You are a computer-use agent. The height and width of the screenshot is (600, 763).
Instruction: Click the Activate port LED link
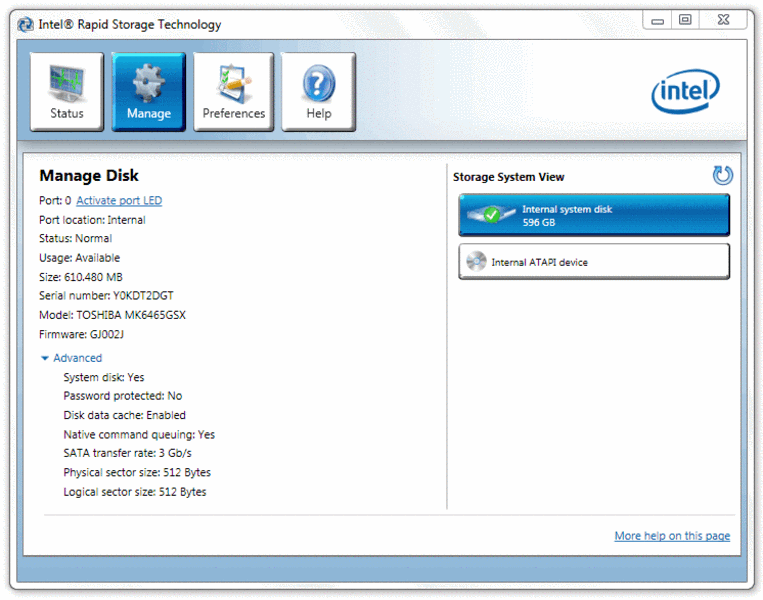(119, 200)
